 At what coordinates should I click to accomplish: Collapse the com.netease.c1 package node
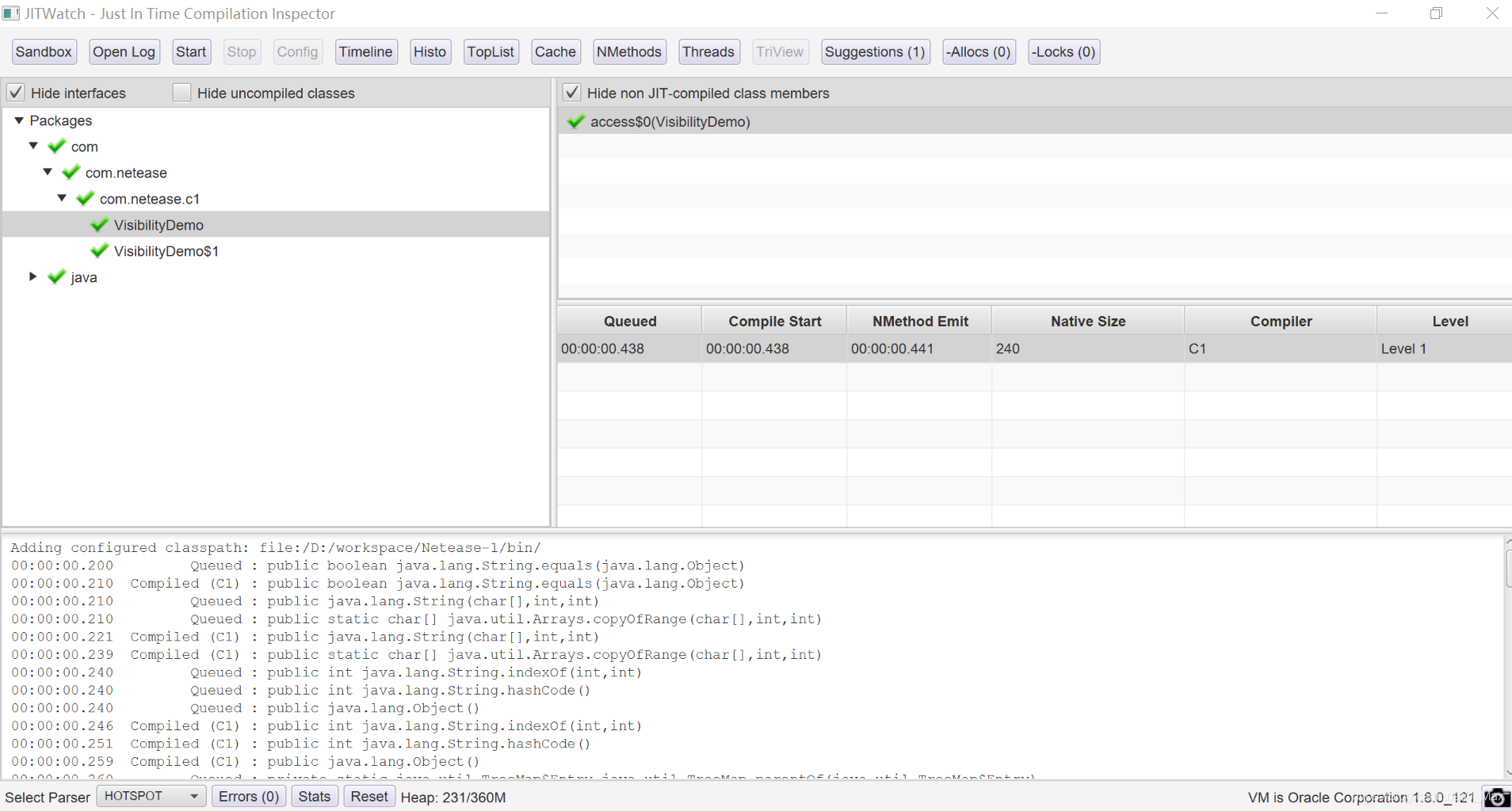click(x=62, y=198)
